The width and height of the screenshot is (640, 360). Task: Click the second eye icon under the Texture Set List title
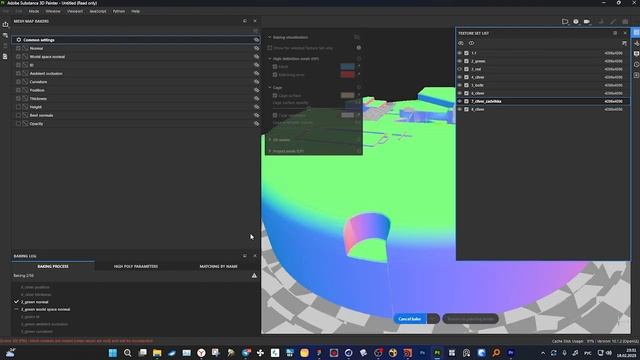(x=471, y=43)
